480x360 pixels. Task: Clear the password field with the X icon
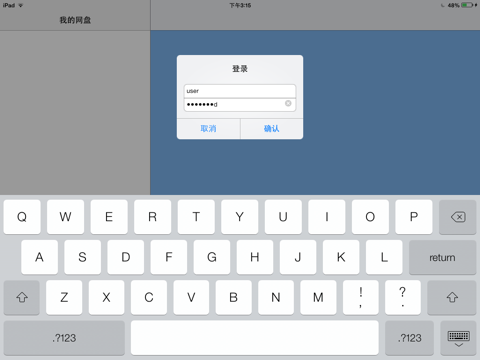(x=288, y=104)
